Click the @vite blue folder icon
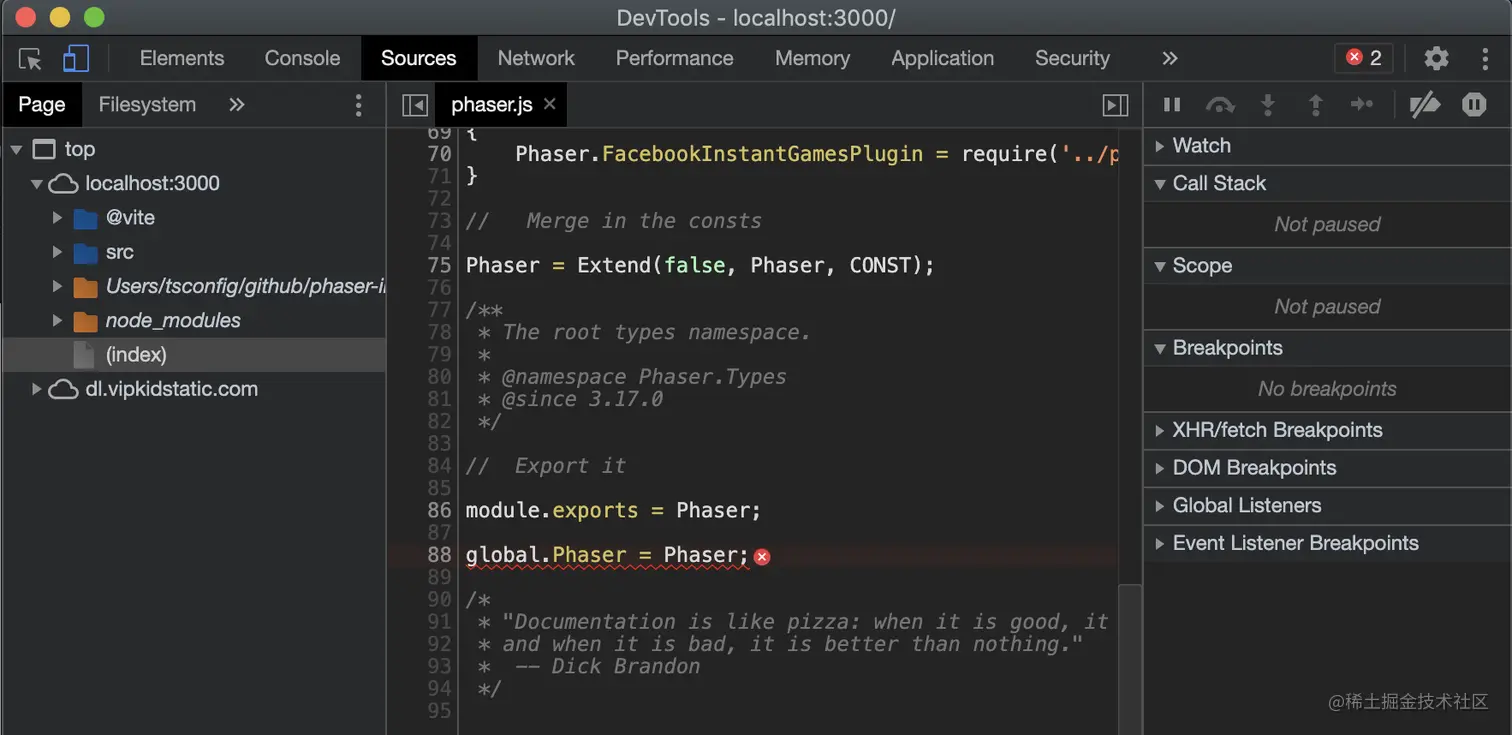1512x735 pixels. tap(85, 218)
